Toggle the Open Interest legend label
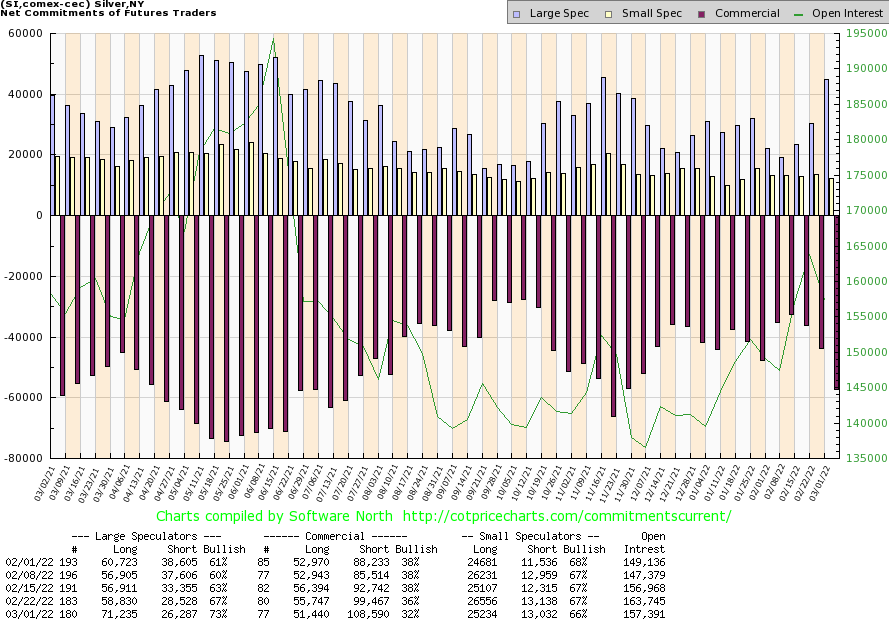The height and width of the screenshot is (620, 889). pyautogui.click(x=848, y=13)
